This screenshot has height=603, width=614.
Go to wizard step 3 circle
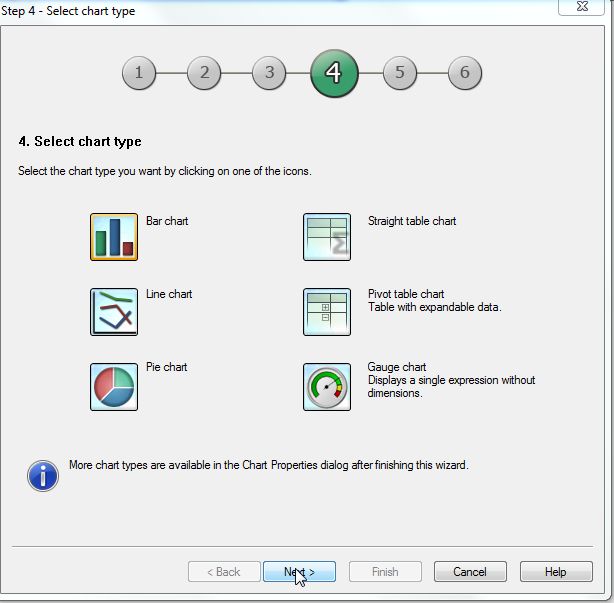[x=269, y=73]
